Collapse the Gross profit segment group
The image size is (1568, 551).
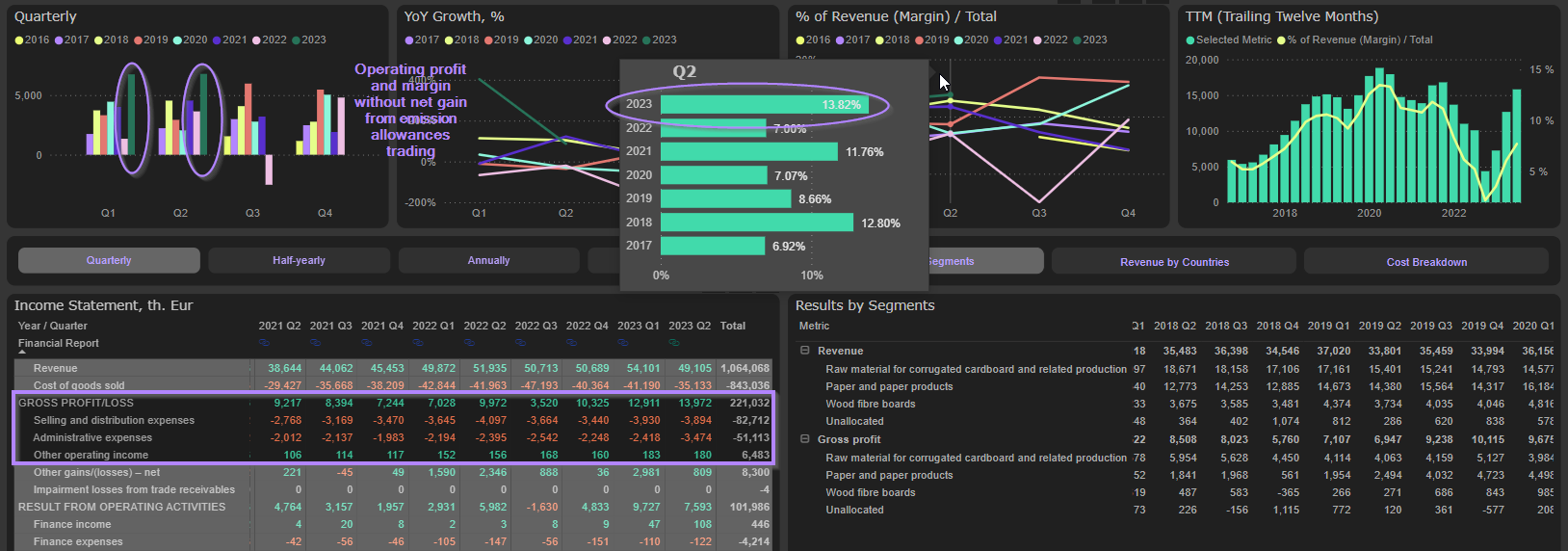[x=804, y=439]
